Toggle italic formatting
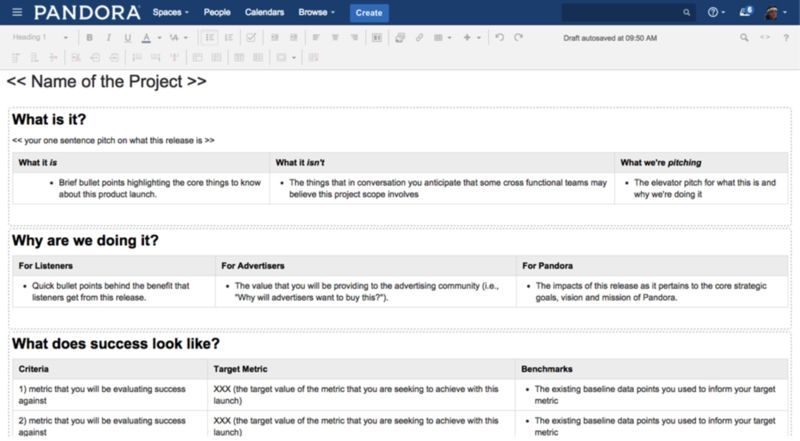 point(108,37)
